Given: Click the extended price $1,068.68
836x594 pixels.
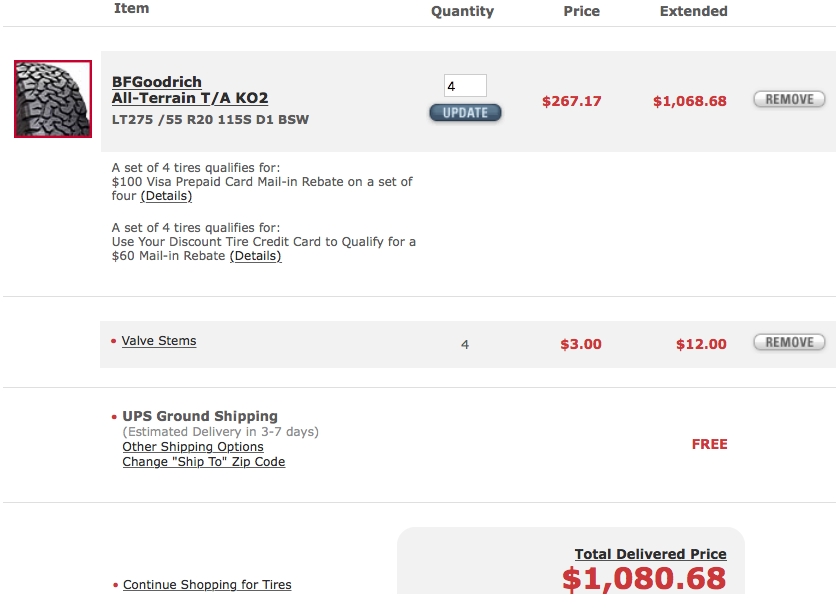Looking at the screenshot, I should click(x=690, y=101).
